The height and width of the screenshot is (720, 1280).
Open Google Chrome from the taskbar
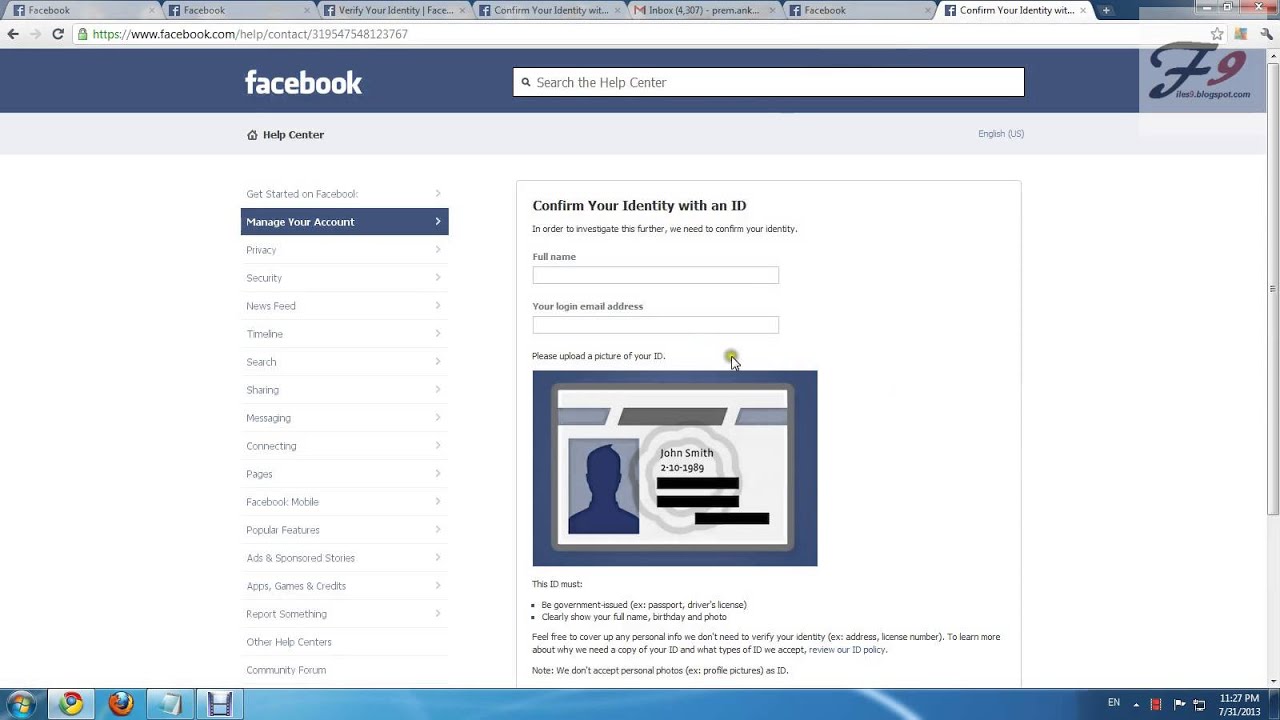(x=71, y=704)
